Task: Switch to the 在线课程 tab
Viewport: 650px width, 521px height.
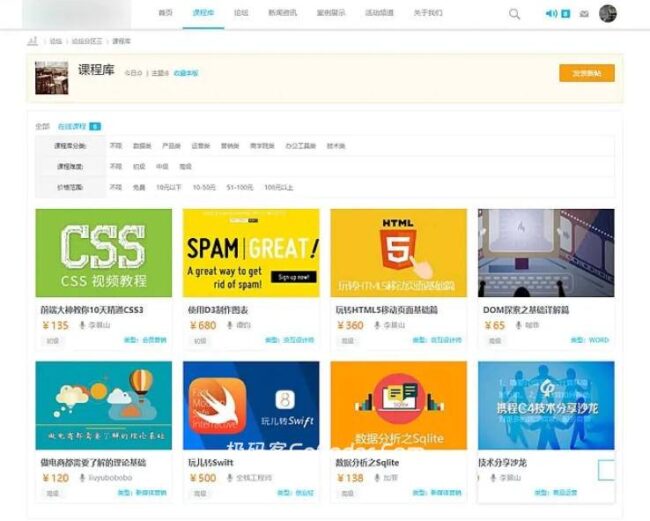Action: 72,126
